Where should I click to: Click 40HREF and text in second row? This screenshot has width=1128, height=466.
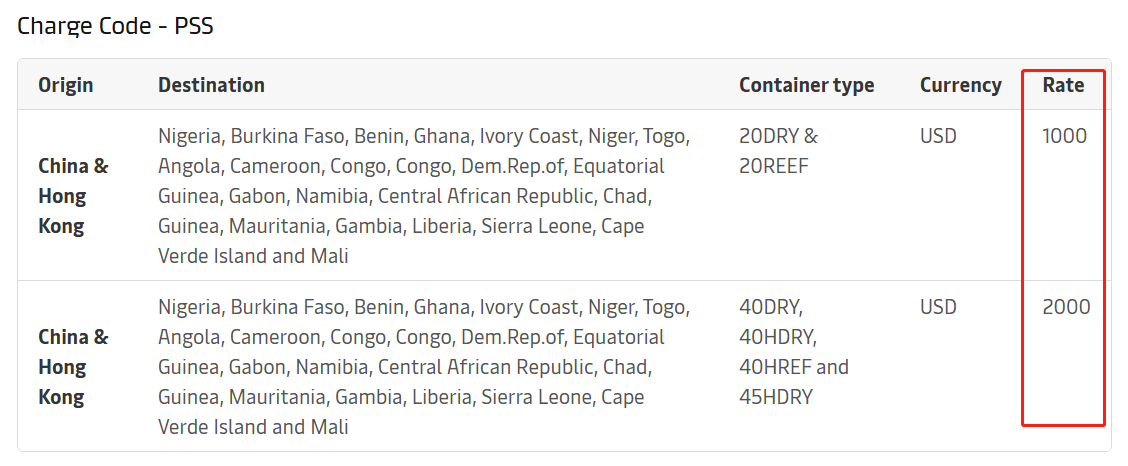(x=793, y=367)
